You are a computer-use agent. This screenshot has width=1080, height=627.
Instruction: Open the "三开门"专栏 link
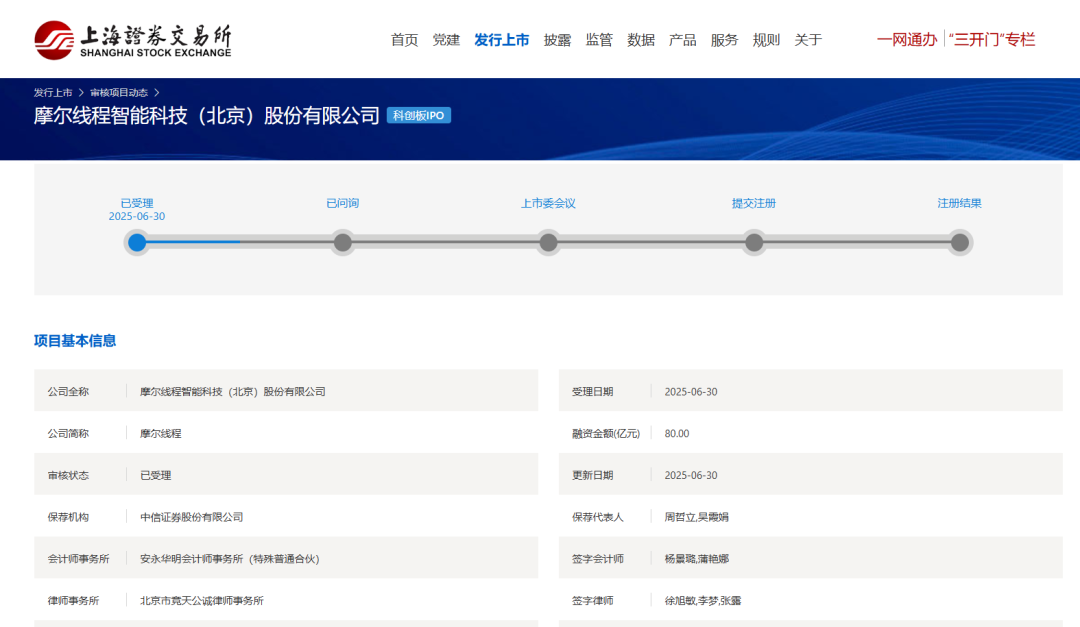coord(992,40)
